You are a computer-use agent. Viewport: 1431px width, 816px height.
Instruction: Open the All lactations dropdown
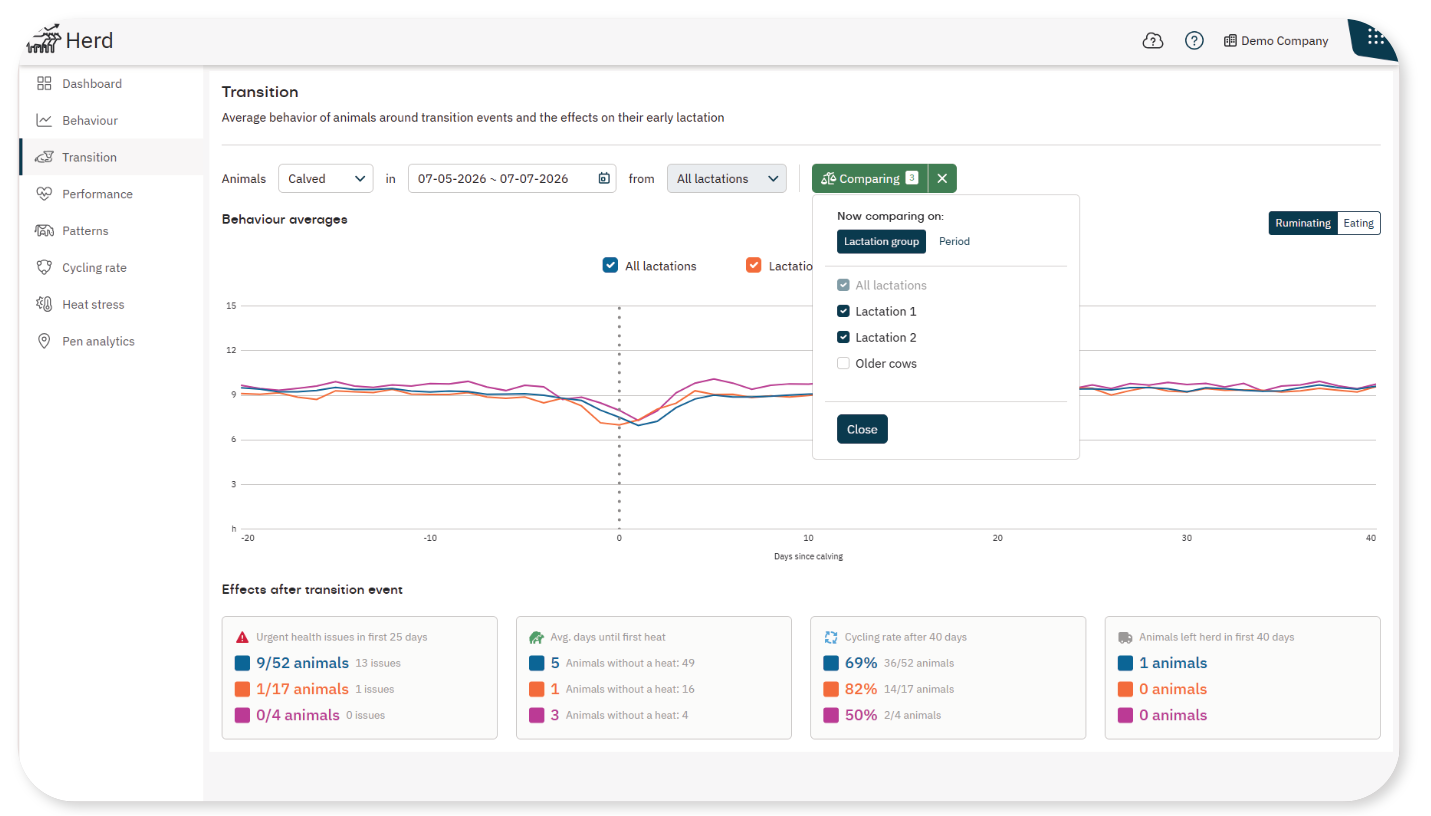tap(727, 179)
